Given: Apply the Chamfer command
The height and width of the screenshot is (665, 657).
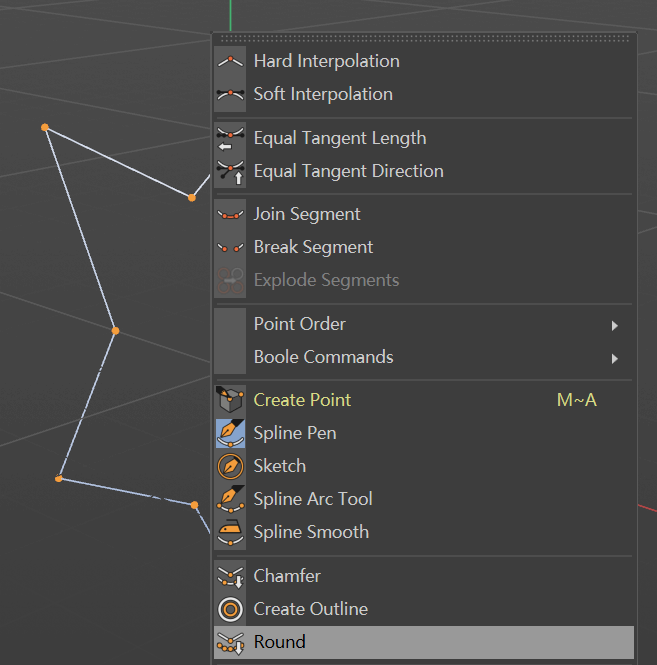Looking at the screenshot, I should 424,576.
